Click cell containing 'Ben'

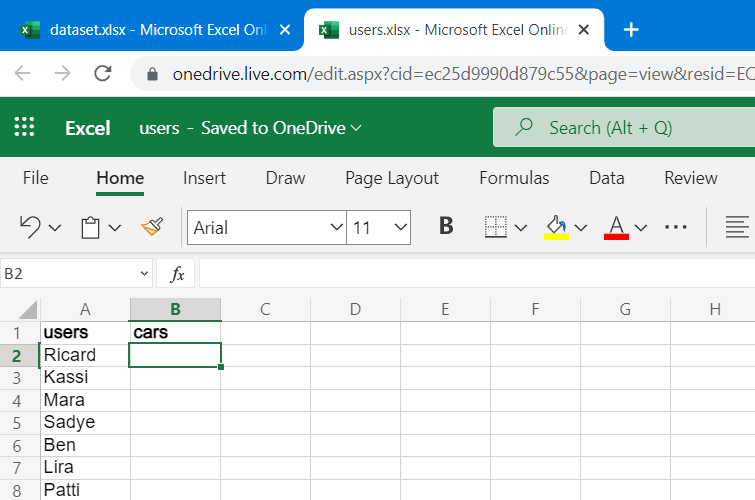click(x=85, y=446)
